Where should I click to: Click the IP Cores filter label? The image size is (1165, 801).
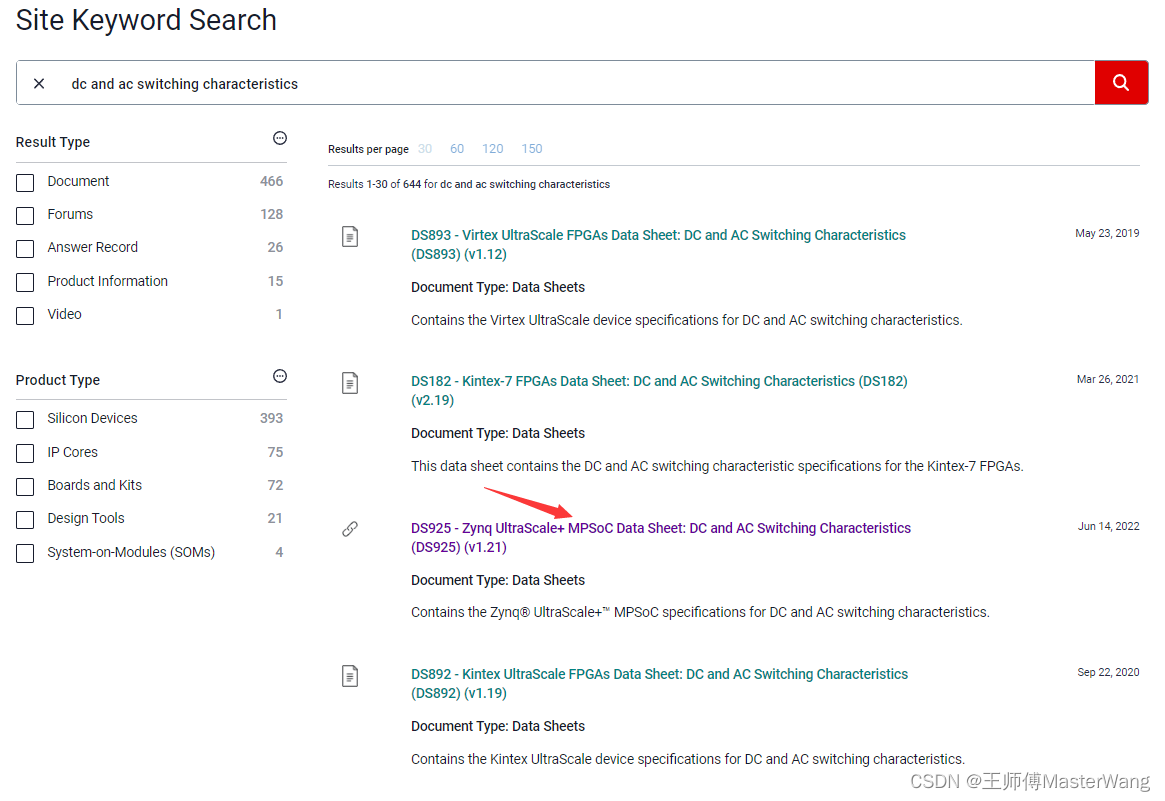[73, 452]
